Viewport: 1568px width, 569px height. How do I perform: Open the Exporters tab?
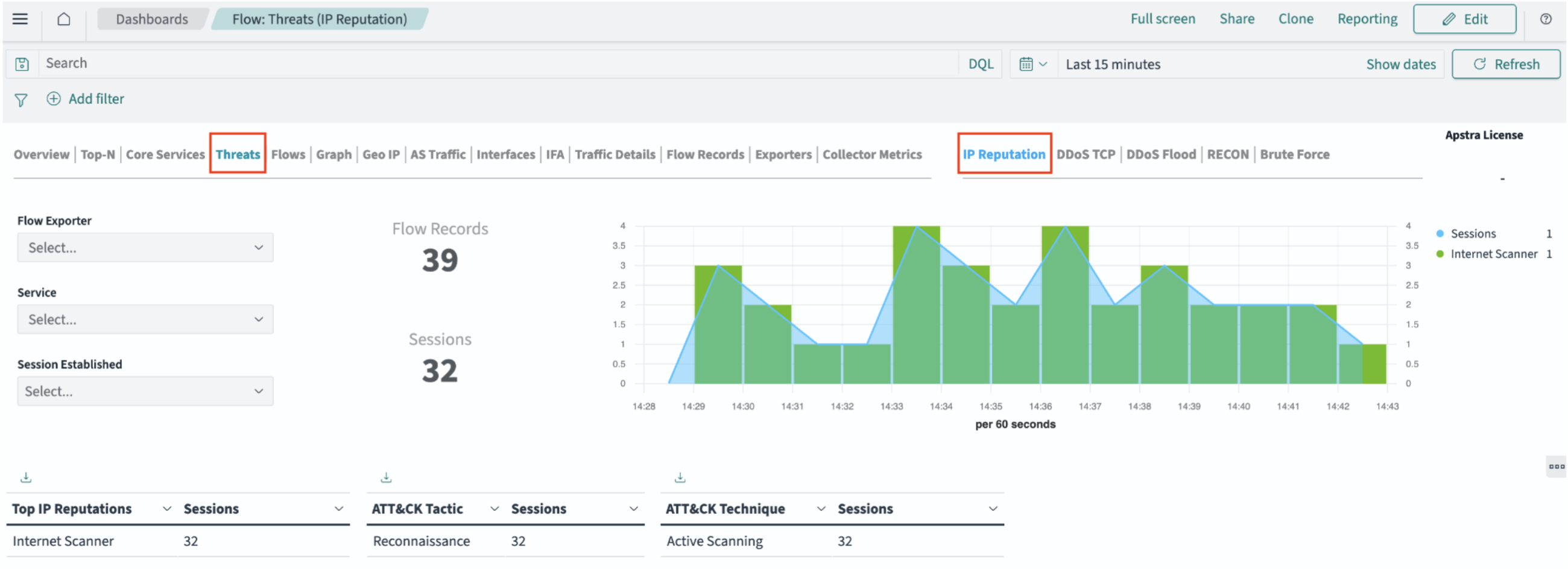pyautogui.click(x=783, y=154)
